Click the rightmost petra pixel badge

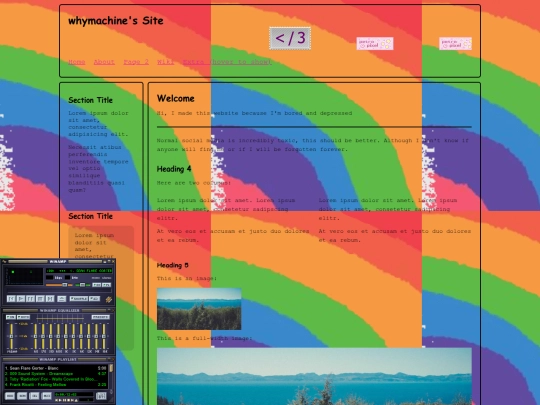pos(455,43)
